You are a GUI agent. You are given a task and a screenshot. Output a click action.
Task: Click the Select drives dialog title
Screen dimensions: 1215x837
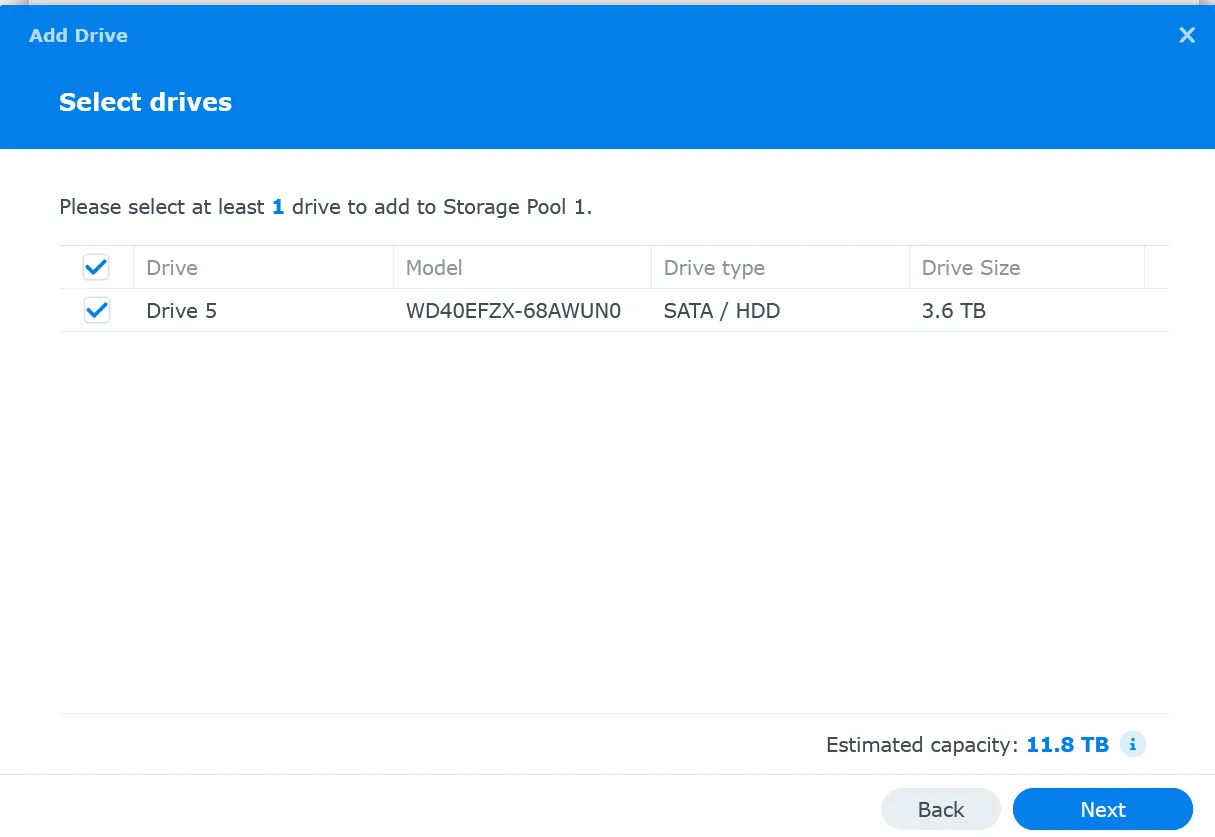click(x=145, y=101)
